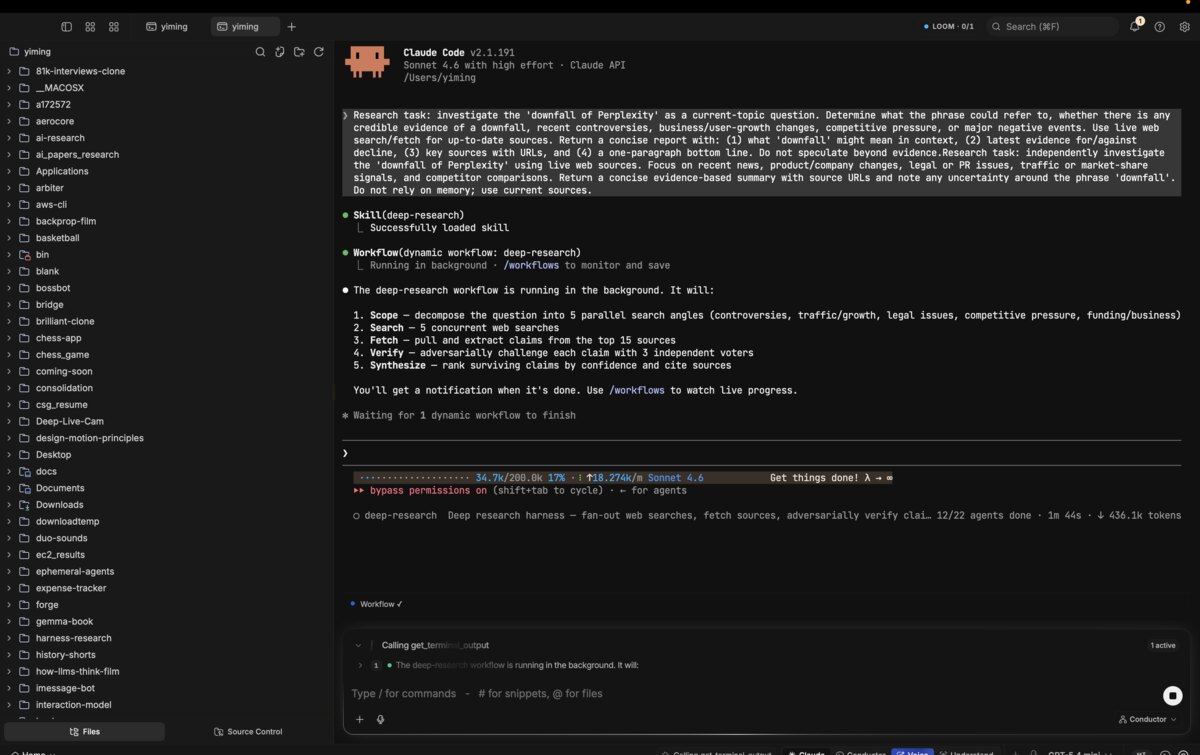Switch to the Source Control tab
Screen dimensions: 1200x755
[x=249, y=731]
